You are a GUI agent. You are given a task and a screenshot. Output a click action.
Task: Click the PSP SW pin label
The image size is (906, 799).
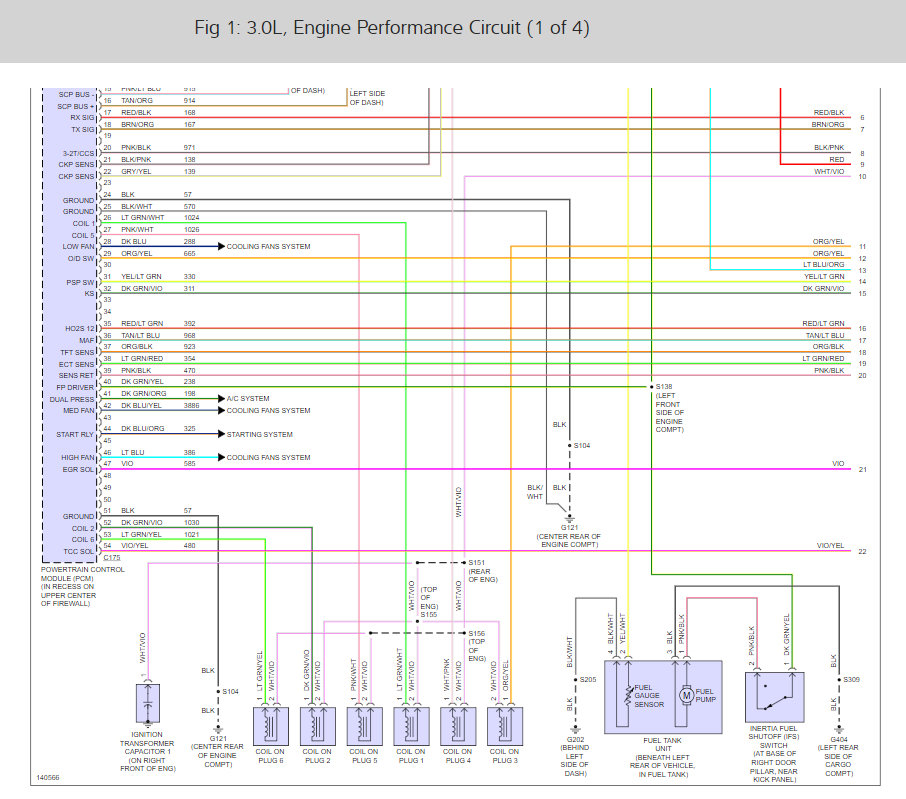tap(80, 283)
